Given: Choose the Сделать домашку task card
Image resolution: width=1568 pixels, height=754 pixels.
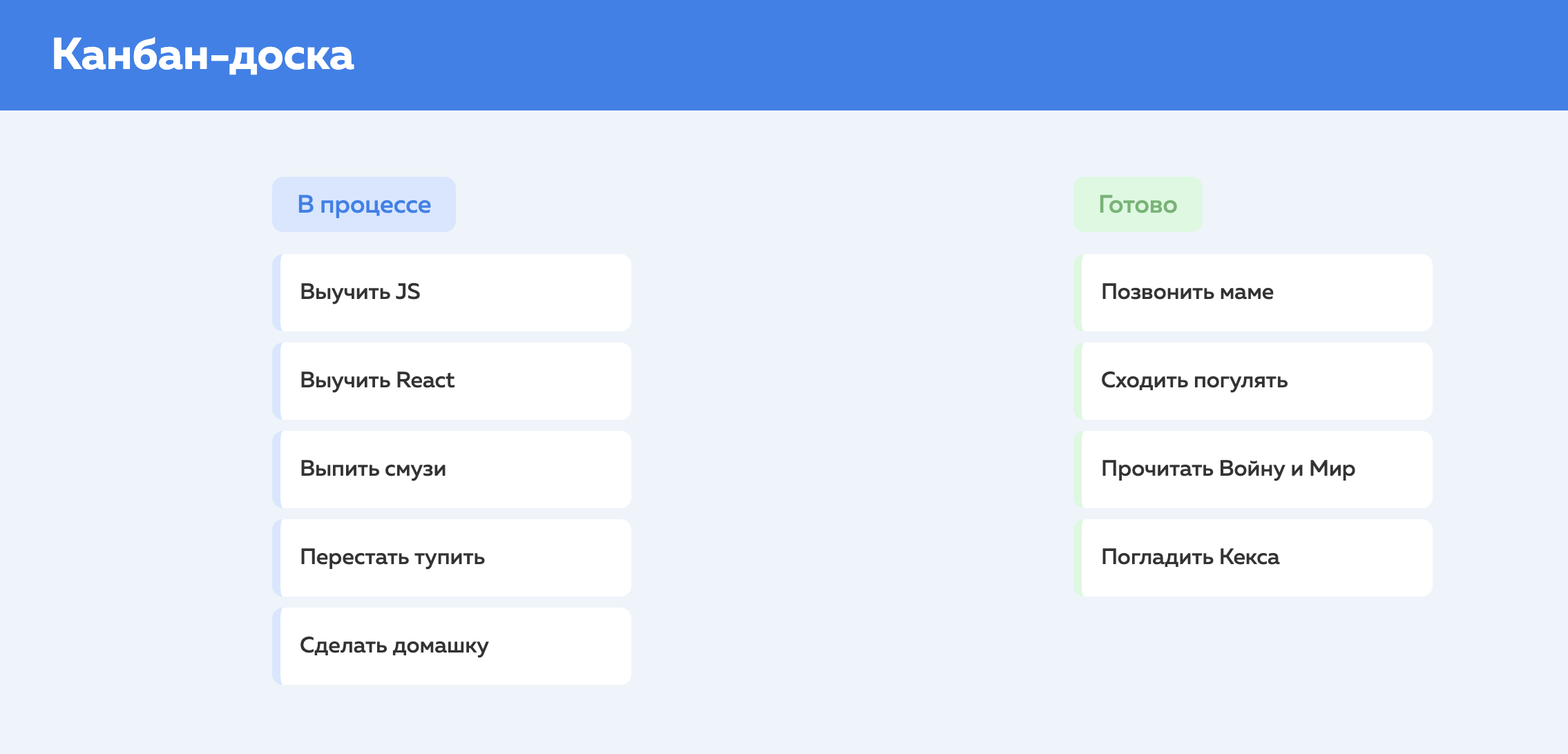Looking at the screenshot, I should pos(452,646).
